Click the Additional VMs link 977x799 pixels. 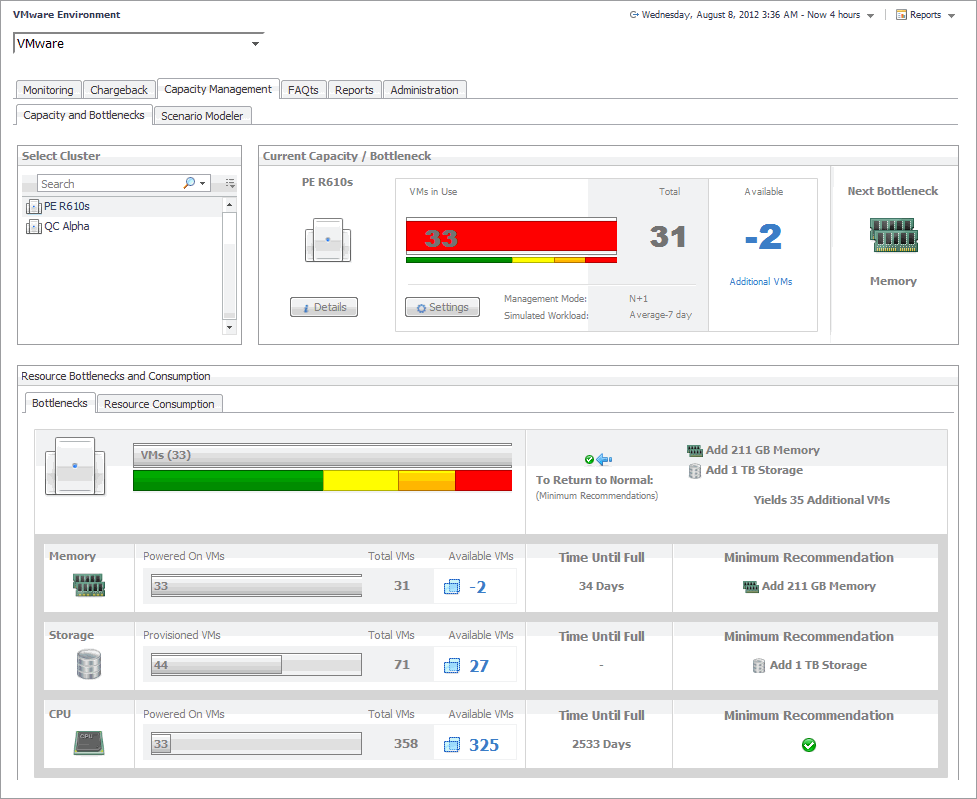pos(760,282)
